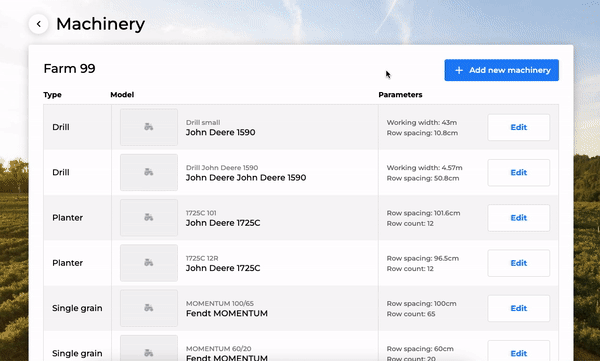Click the Row spacing: 100cm value
The image size is (600, 361).
pyautogui.click(x=421, y=303)
